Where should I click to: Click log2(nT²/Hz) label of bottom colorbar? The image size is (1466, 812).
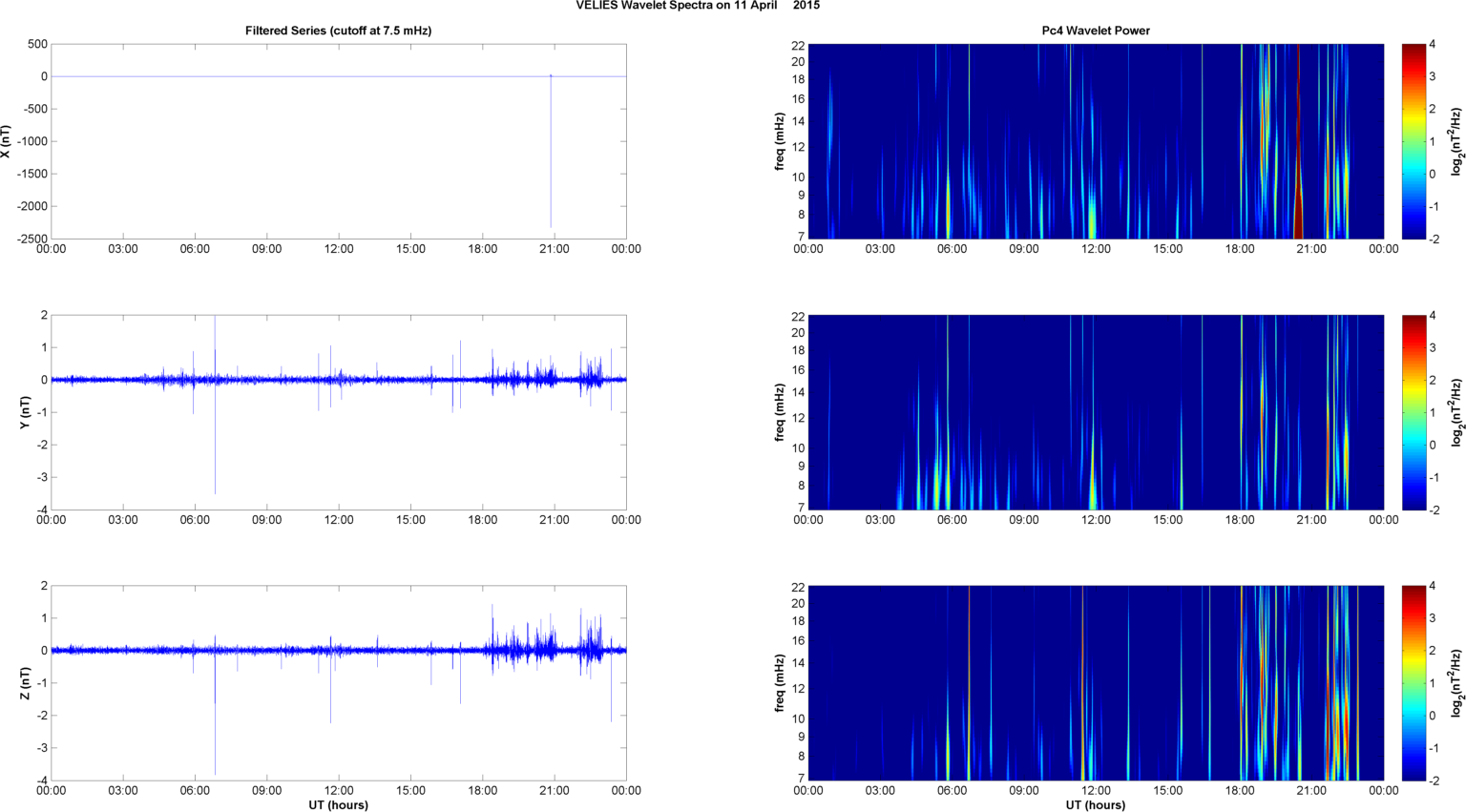[1456, 683]
